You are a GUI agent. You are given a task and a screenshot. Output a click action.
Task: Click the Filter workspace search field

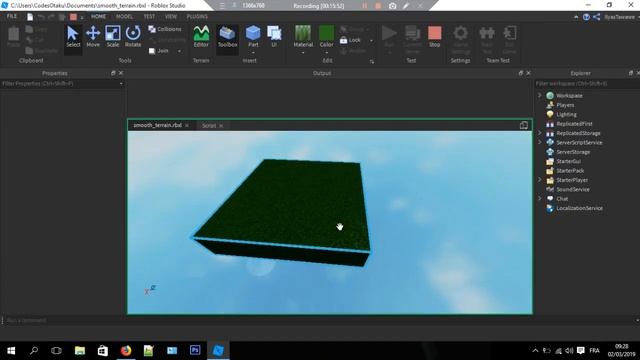[587, 83]
